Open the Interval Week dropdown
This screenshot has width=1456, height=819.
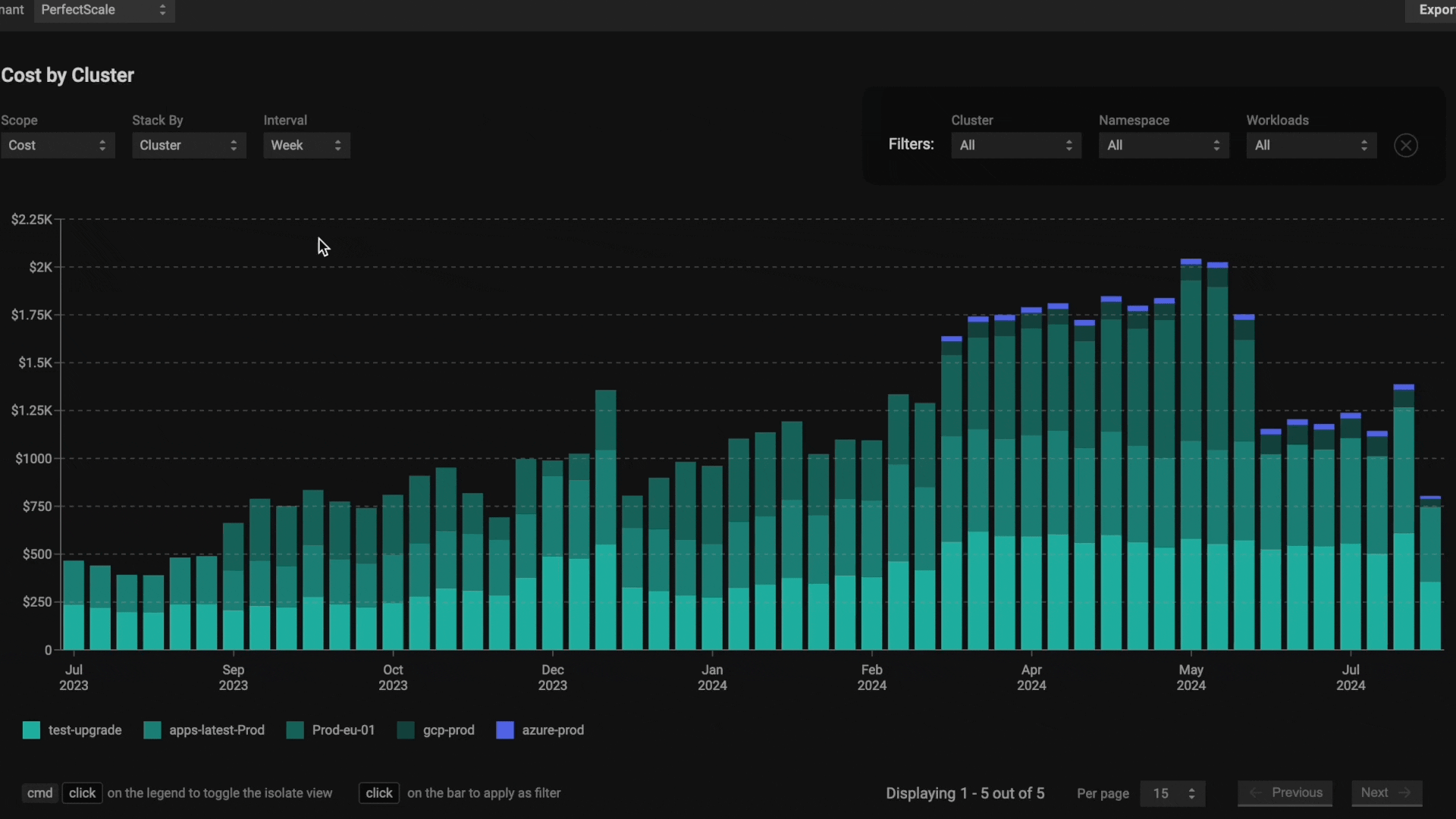(306, 146)
